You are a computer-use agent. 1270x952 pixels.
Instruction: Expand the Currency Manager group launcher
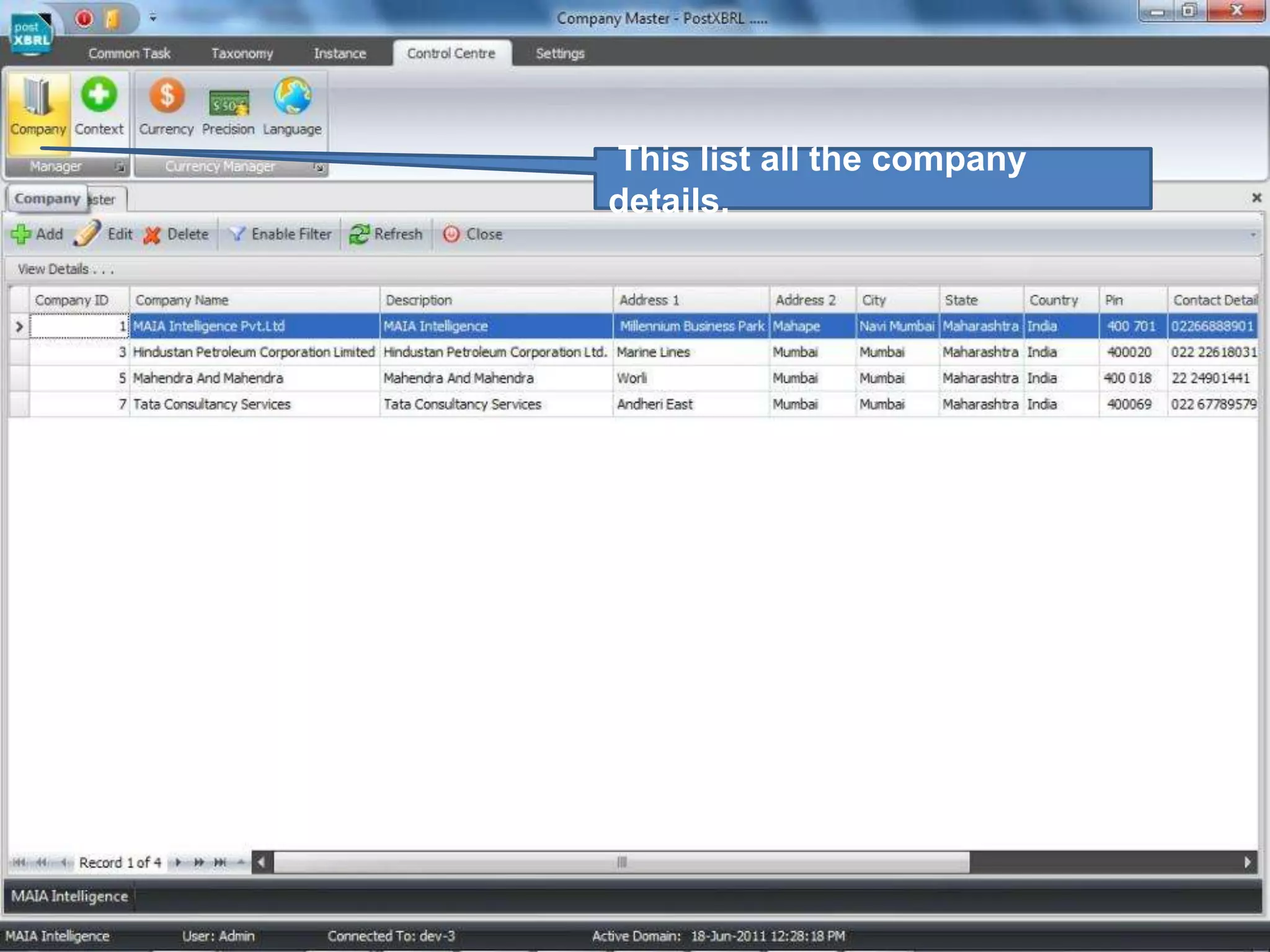pyautogui.click(x=319, y=167)
